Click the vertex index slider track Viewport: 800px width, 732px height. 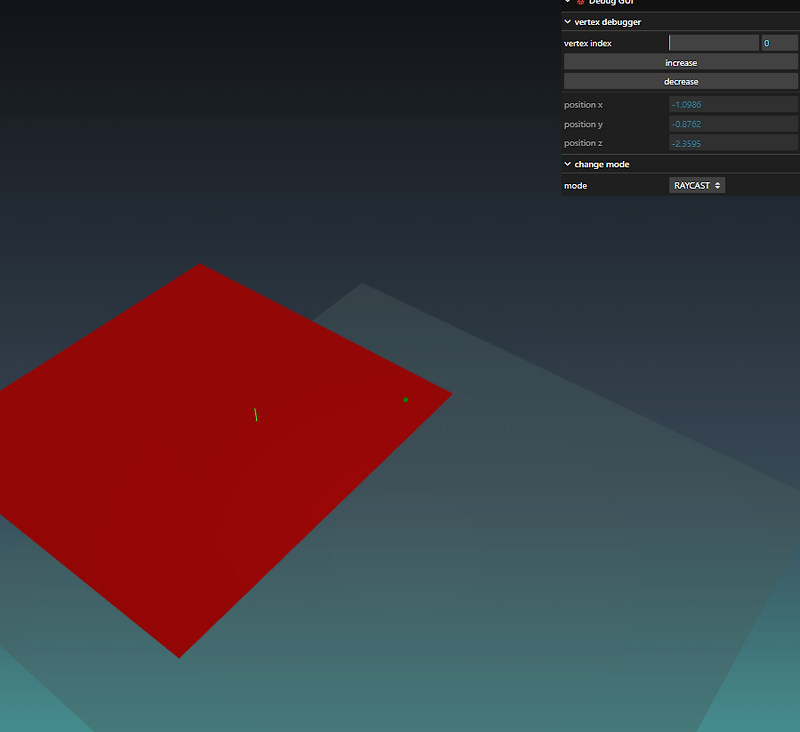coord(713,43)
